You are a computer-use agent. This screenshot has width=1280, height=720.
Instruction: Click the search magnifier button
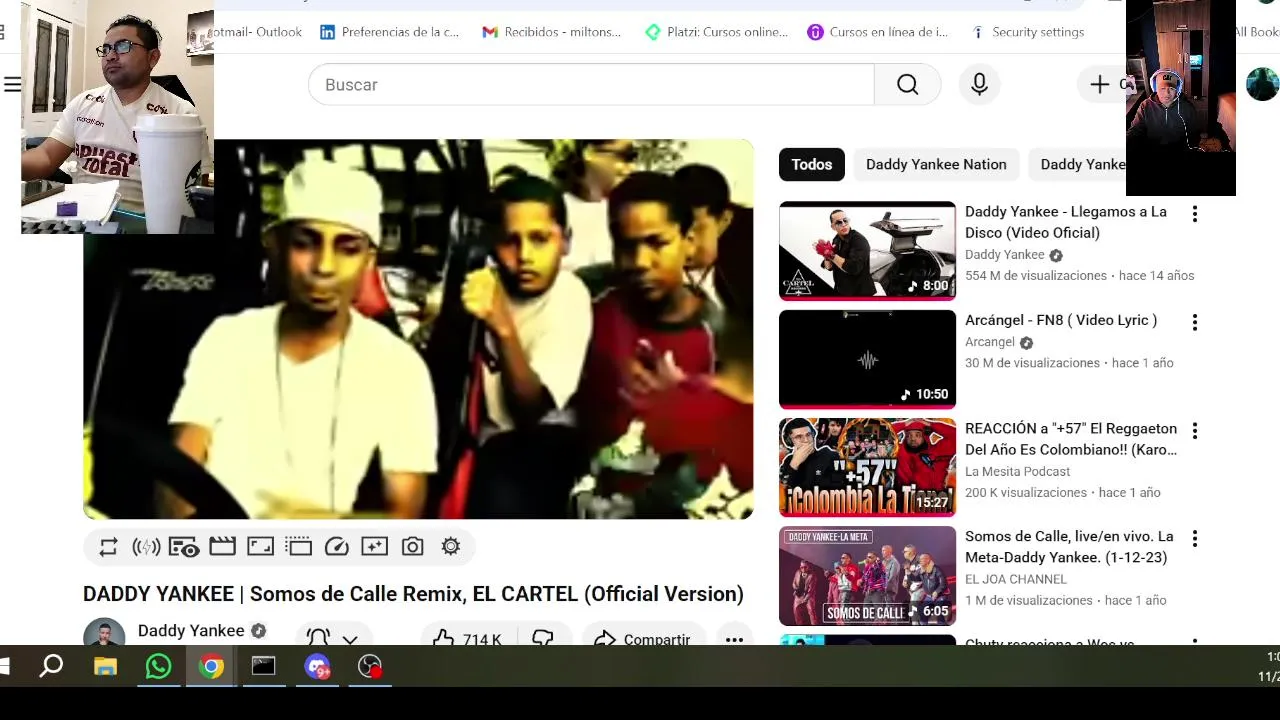click(x=908, y=85)
